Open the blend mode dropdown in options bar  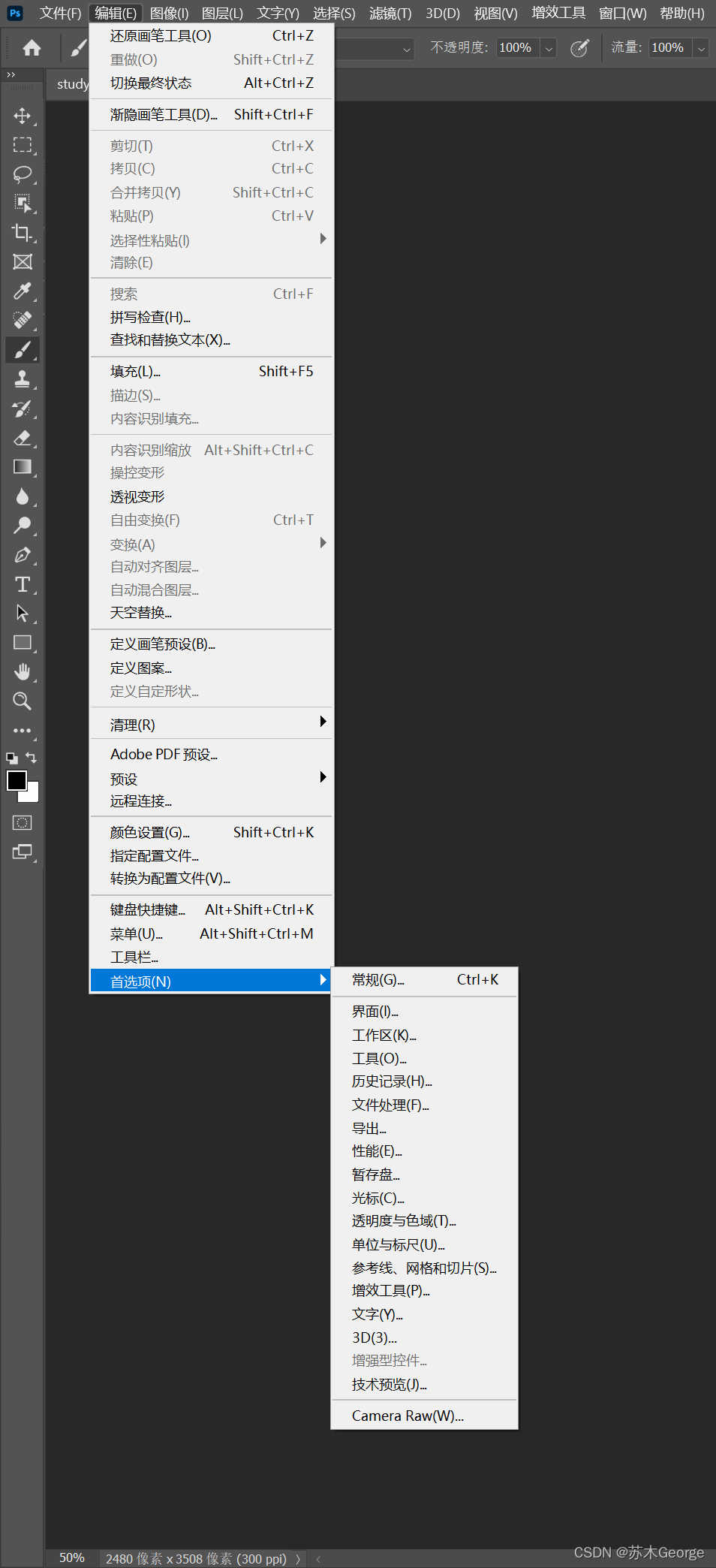(x=406, y=49)
